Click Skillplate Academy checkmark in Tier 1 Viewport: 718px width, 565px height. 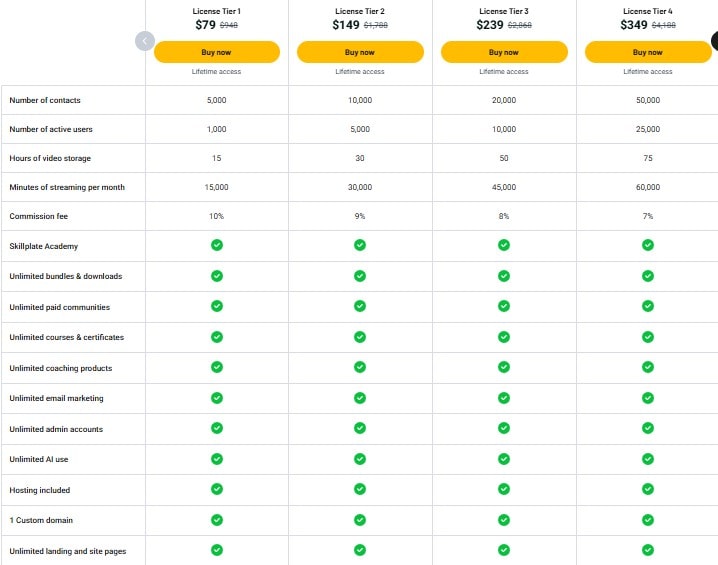(x=217, y=245)
